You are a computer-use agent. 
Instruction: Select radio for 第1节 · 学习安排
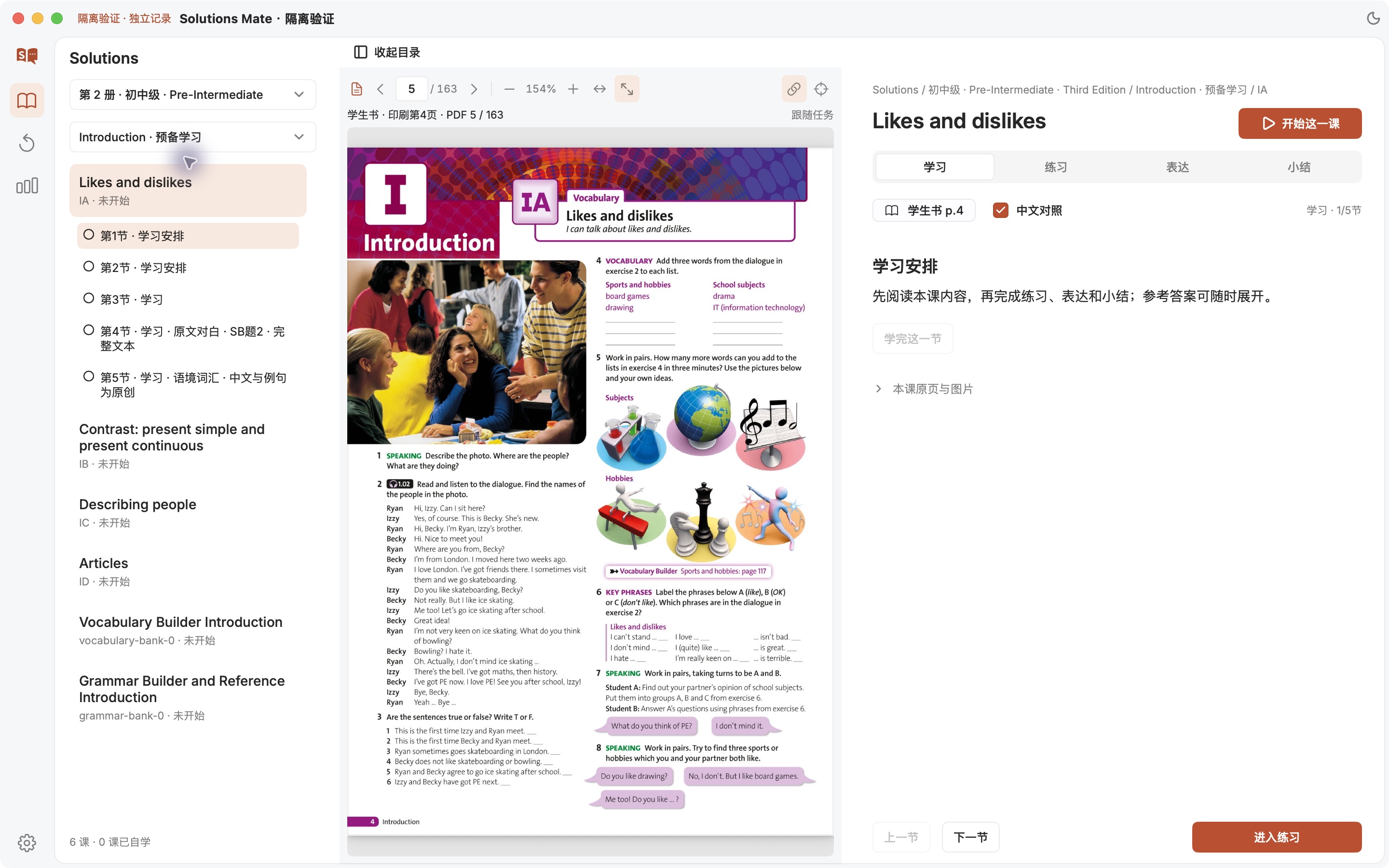click(x=88, y=234)
